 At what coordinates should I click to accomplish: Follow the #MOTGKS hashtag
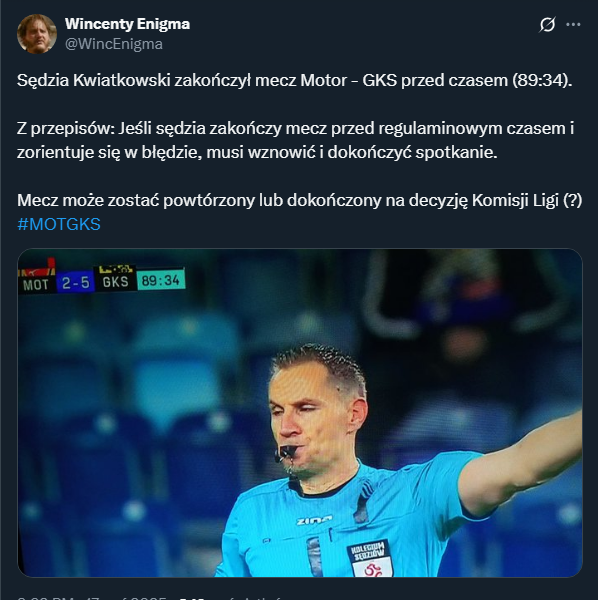pyautogui.click(x=59, y=224)
